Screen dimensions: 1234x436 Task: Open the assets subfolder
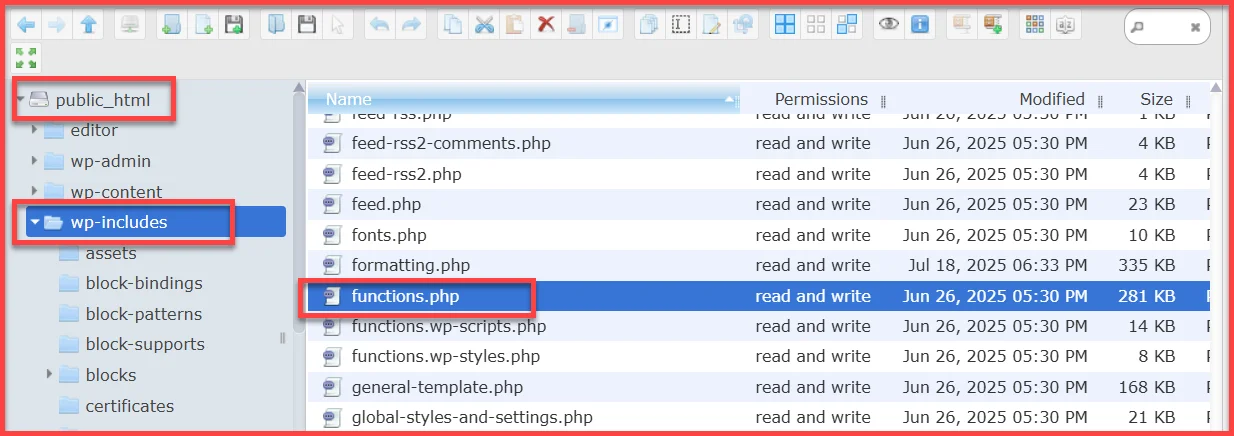tap(111, 253)
